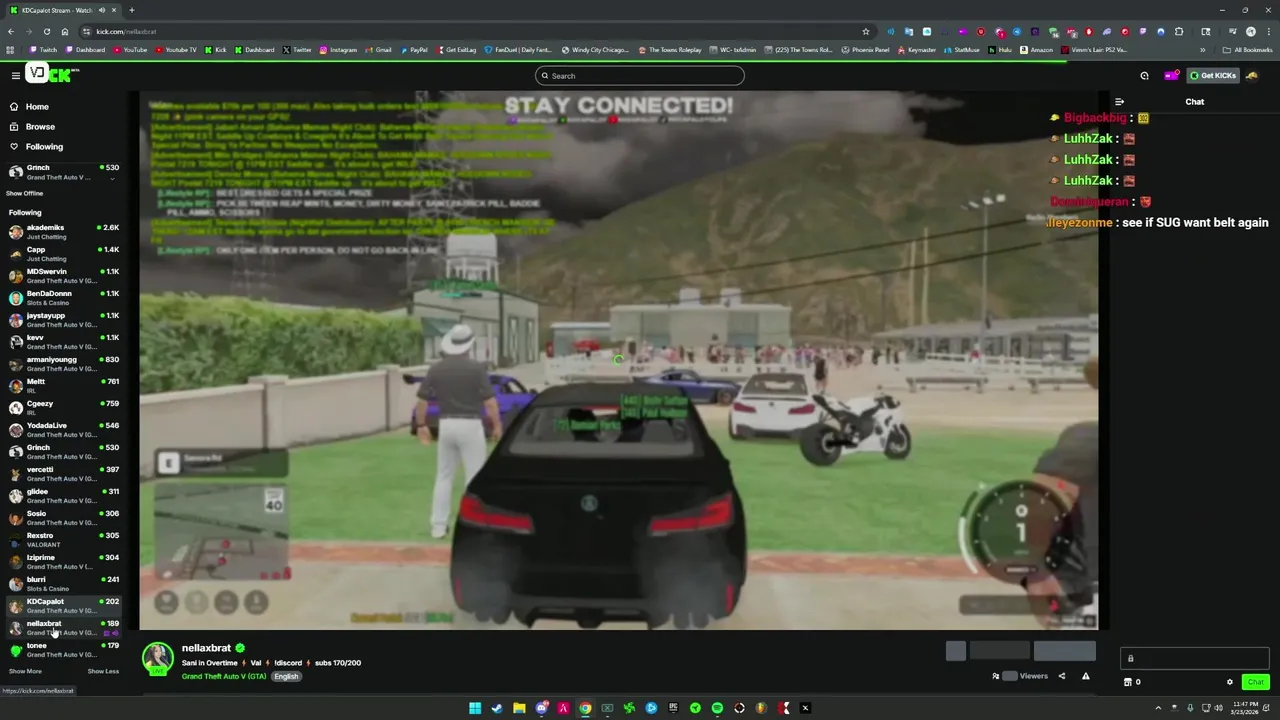Focus the Kick search box
Image resolution: width=1280 pixels, height=720 pixels.
(x=640, y=76)
